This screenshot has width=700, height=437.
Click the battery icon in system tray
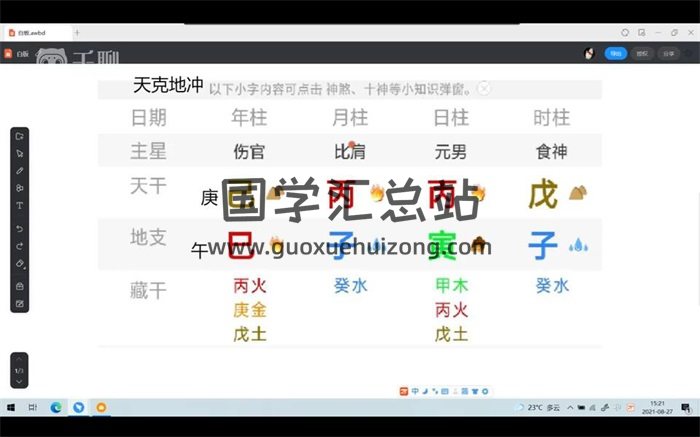tap(581, 407)
